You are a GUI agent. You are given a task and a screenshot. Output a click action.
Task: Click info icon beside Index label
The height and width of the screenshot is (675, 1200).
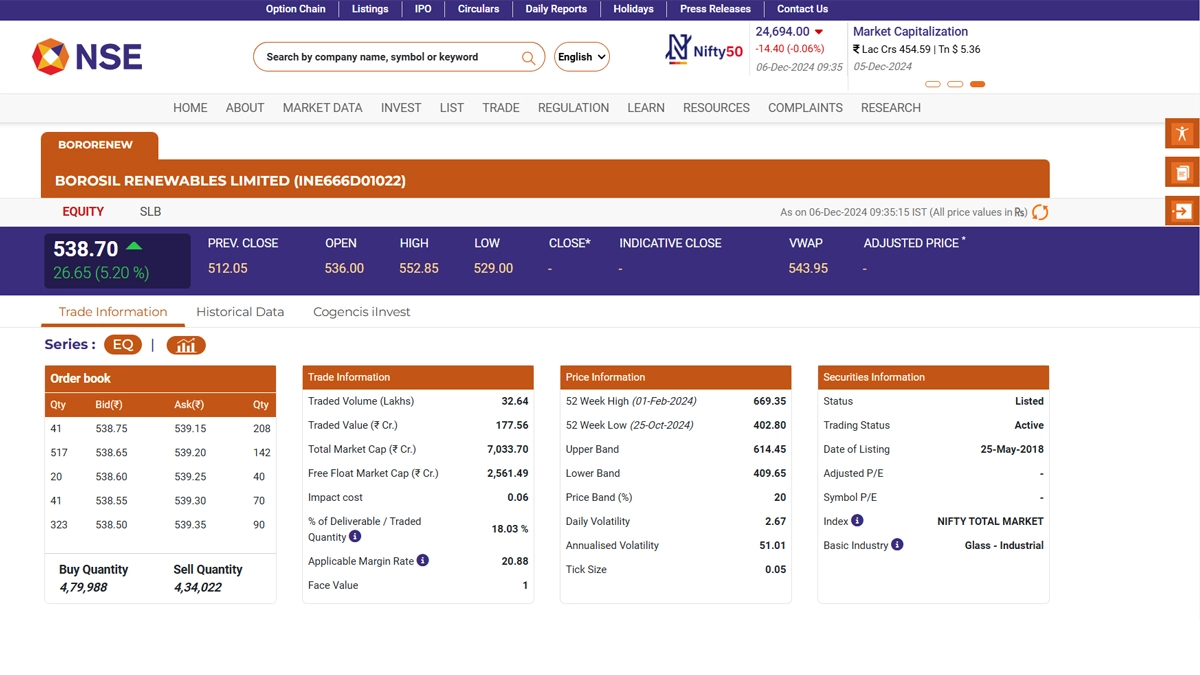point(857,521)
